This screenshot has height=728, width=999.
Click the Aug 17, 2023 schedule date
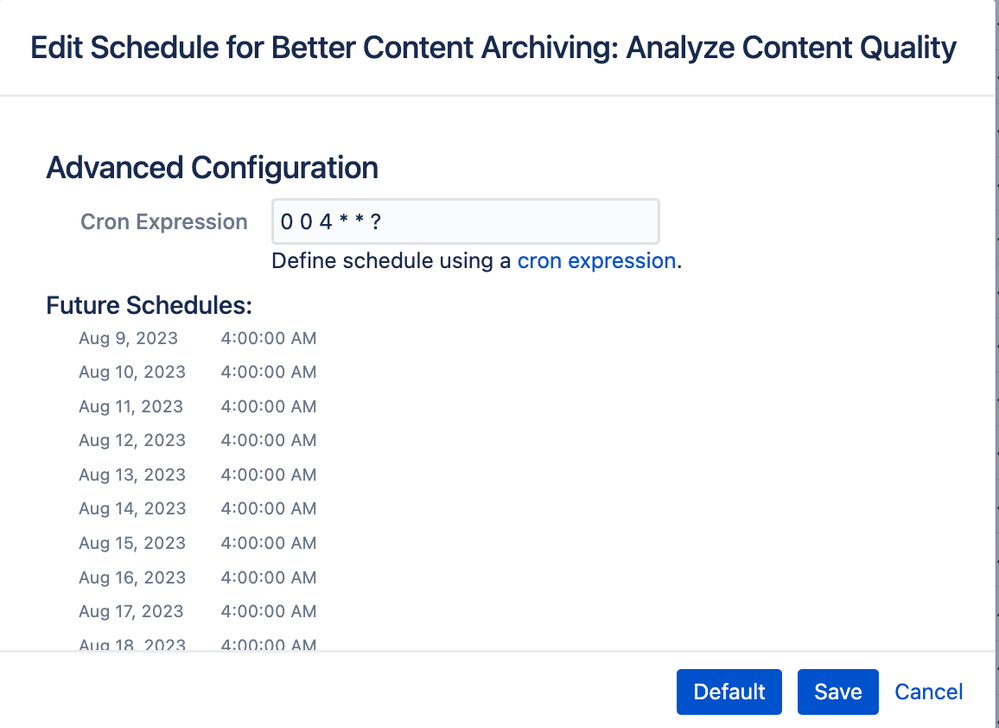pyautogui.click(x=131, y=611)
